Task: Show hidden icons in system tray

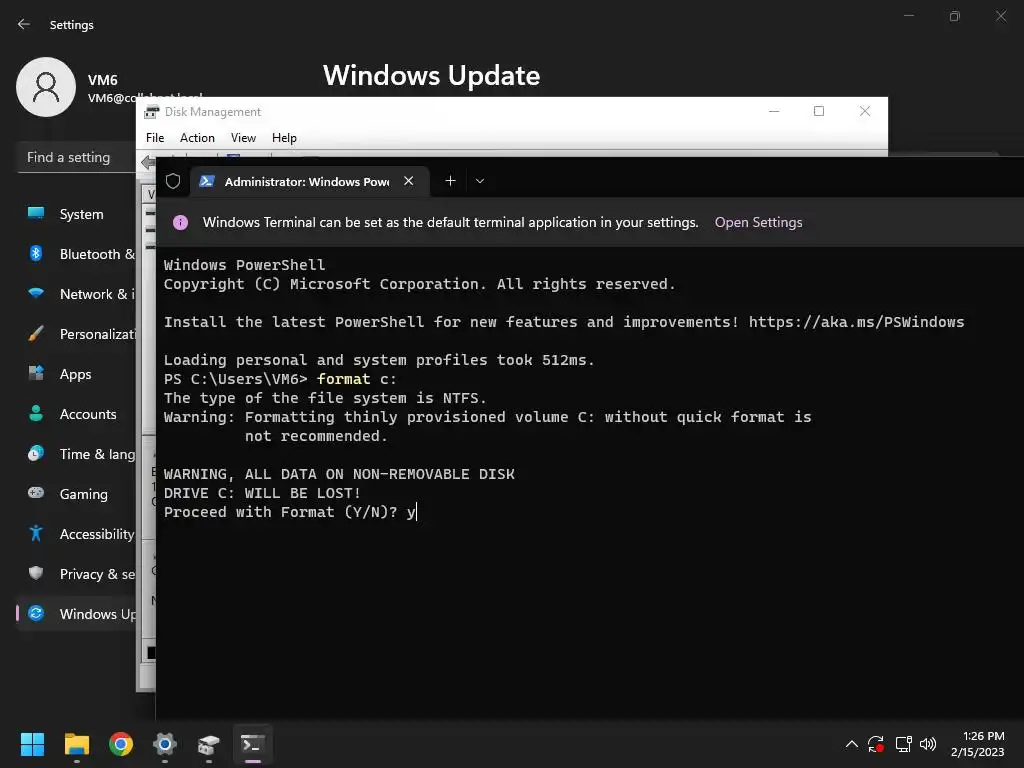Action: tap(852, 744)
